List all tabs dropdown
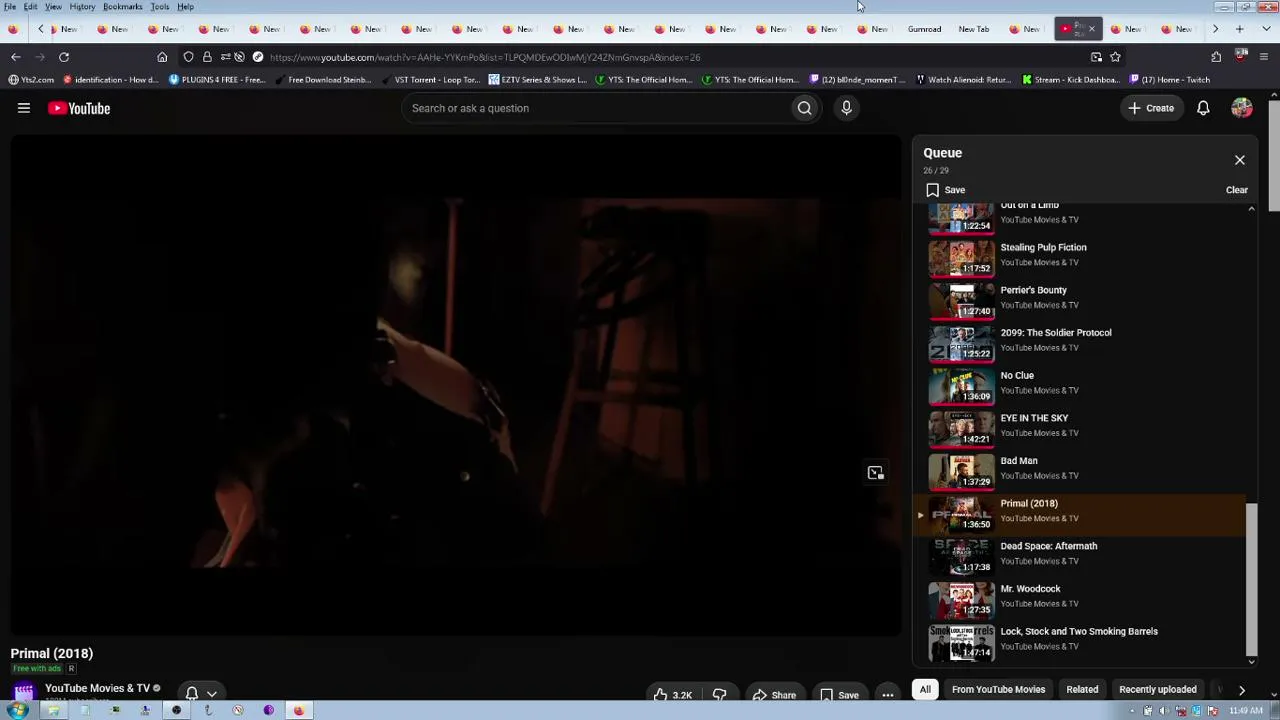This screenshot has width=1280, height=720. (1264, 29)
